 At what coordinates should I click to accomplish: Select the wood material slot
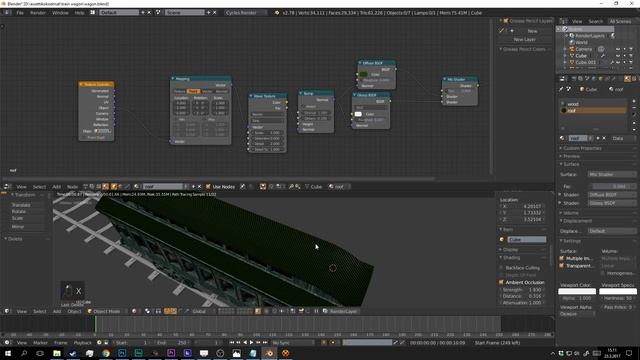594,104
